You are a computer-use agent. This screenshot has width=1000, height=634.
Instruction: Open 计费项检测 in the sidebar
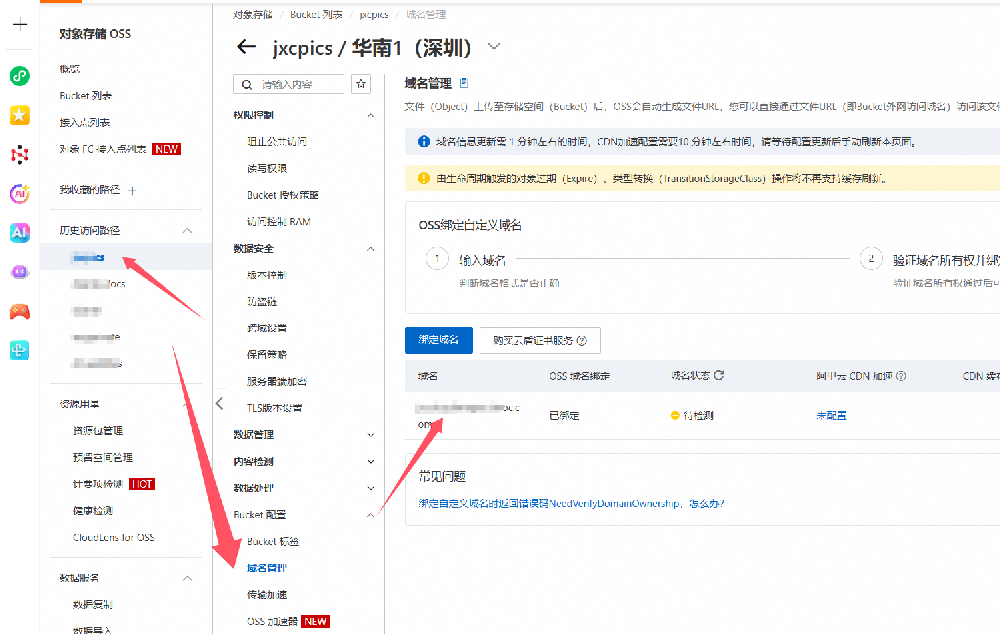(98, 484)
